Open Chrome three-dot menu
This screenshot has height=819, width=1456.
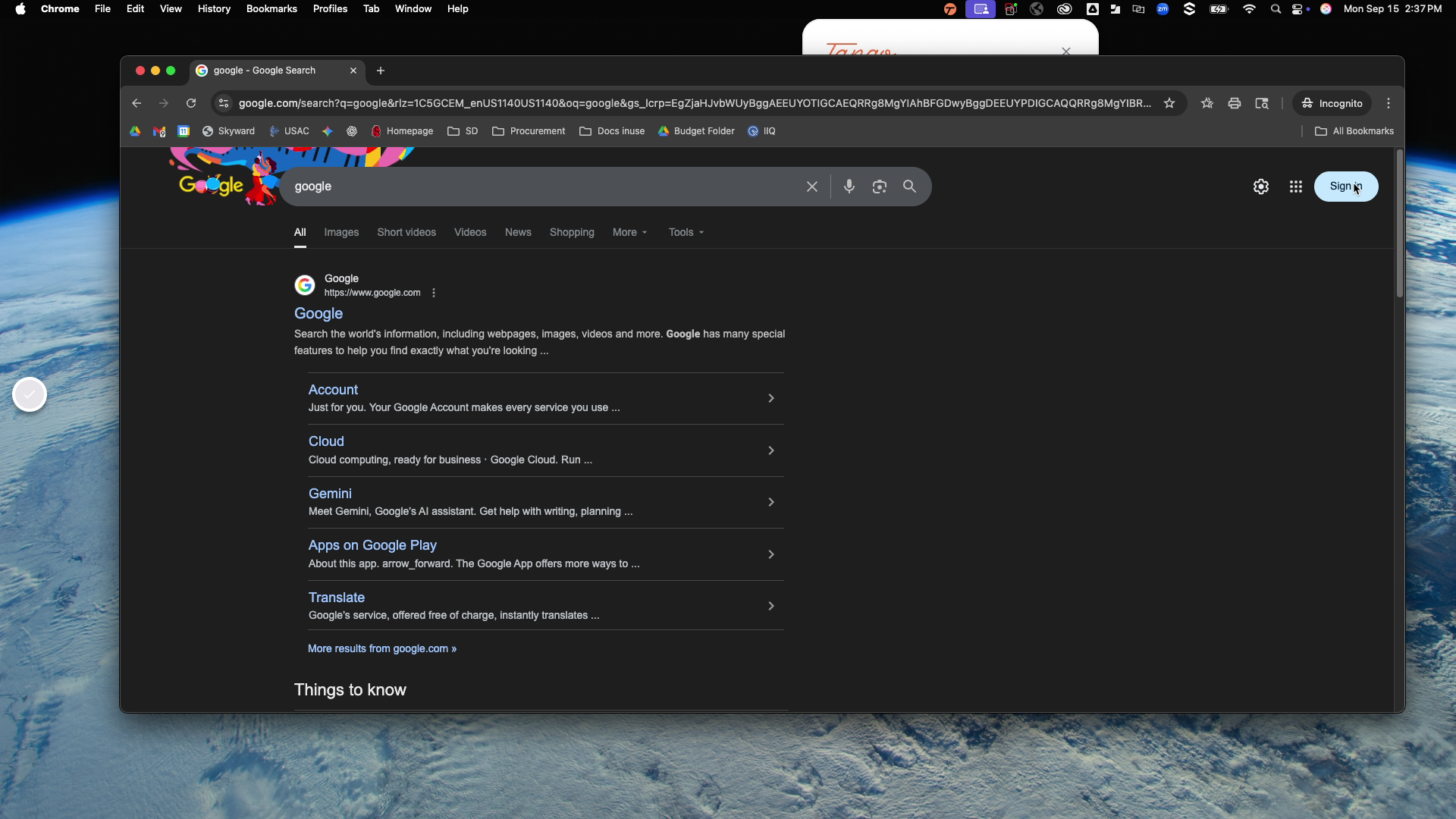coord(1389,103)
